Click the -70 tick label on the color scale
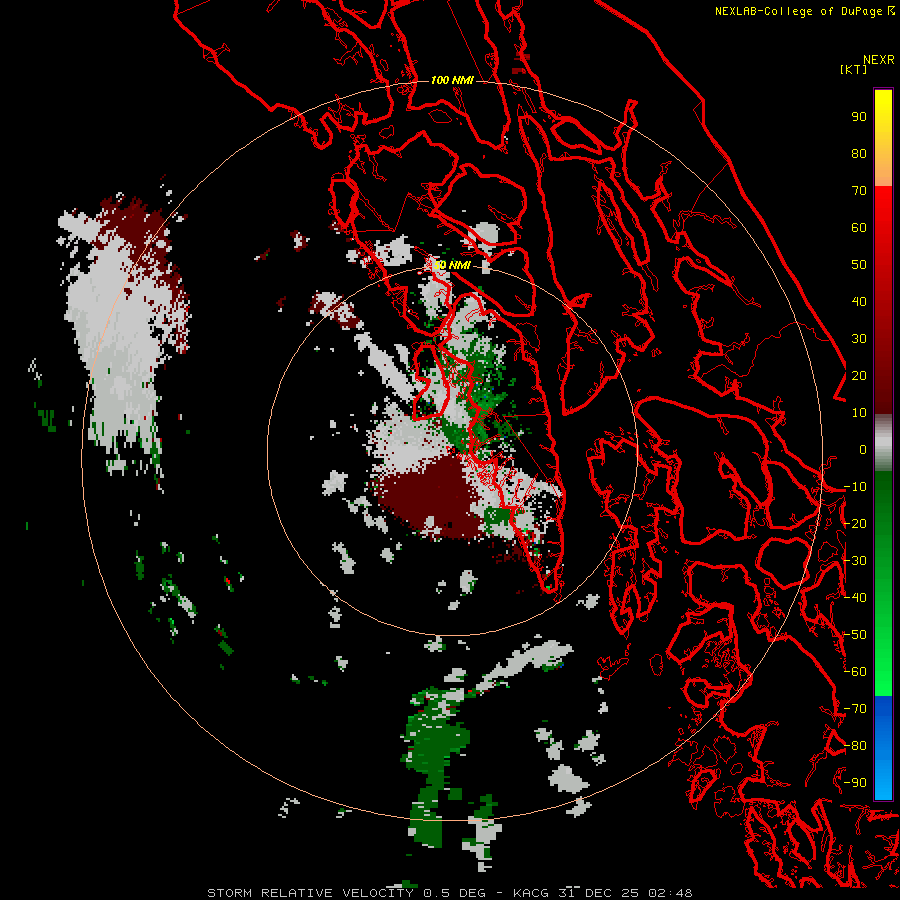 pos(855,709)
